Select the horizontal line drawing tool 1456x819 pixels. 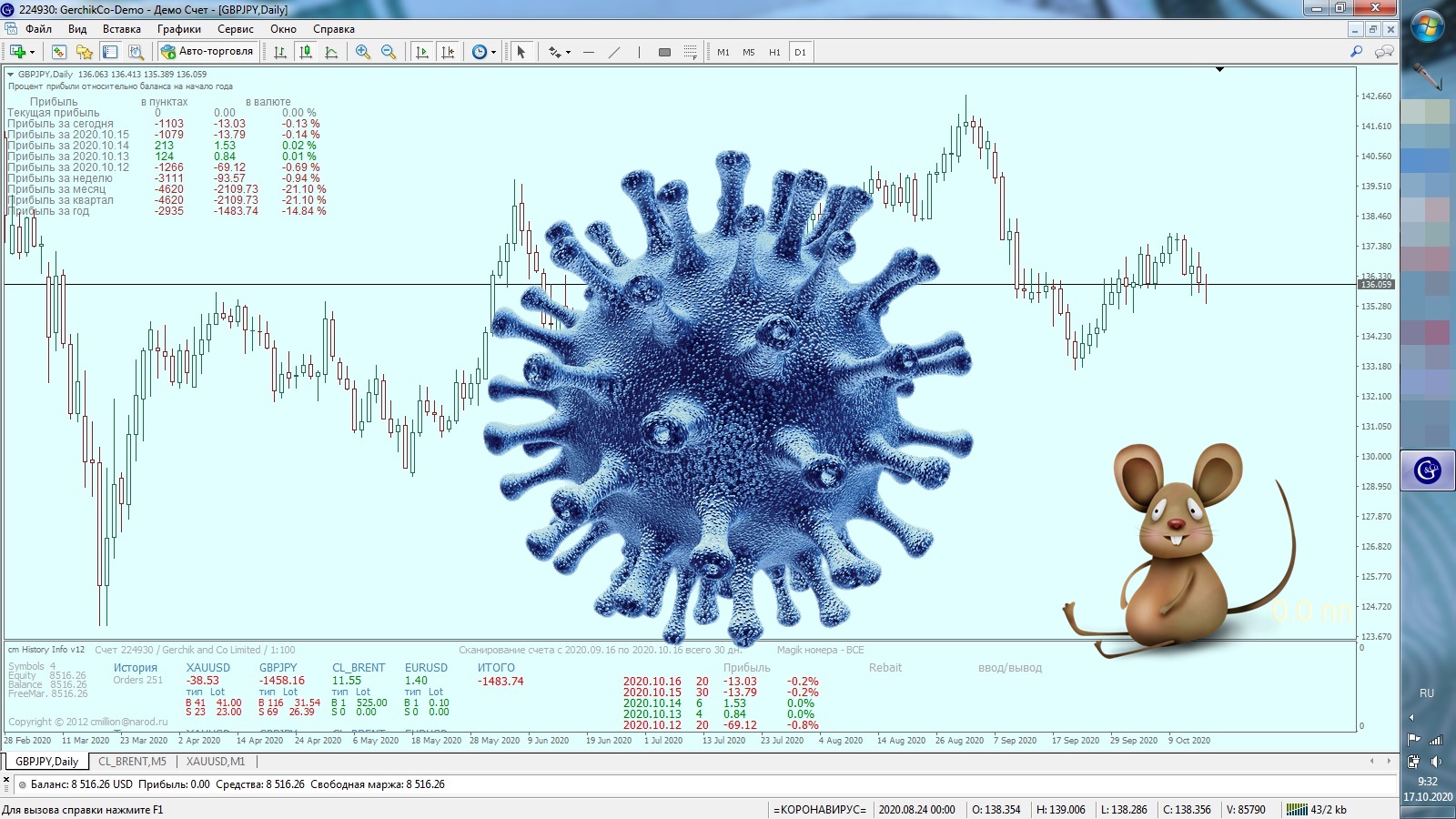pos(589,52)
